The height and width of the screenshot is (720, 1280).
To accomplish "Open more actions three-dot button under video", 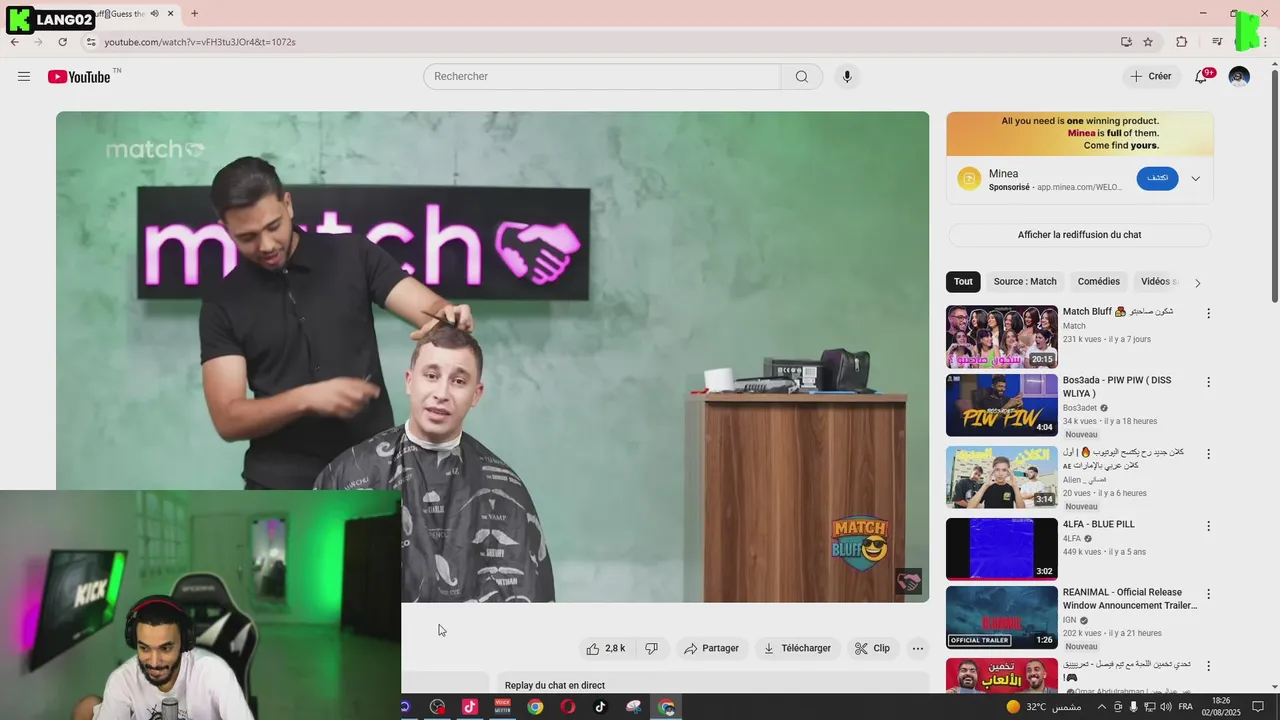I will point(918,648).
